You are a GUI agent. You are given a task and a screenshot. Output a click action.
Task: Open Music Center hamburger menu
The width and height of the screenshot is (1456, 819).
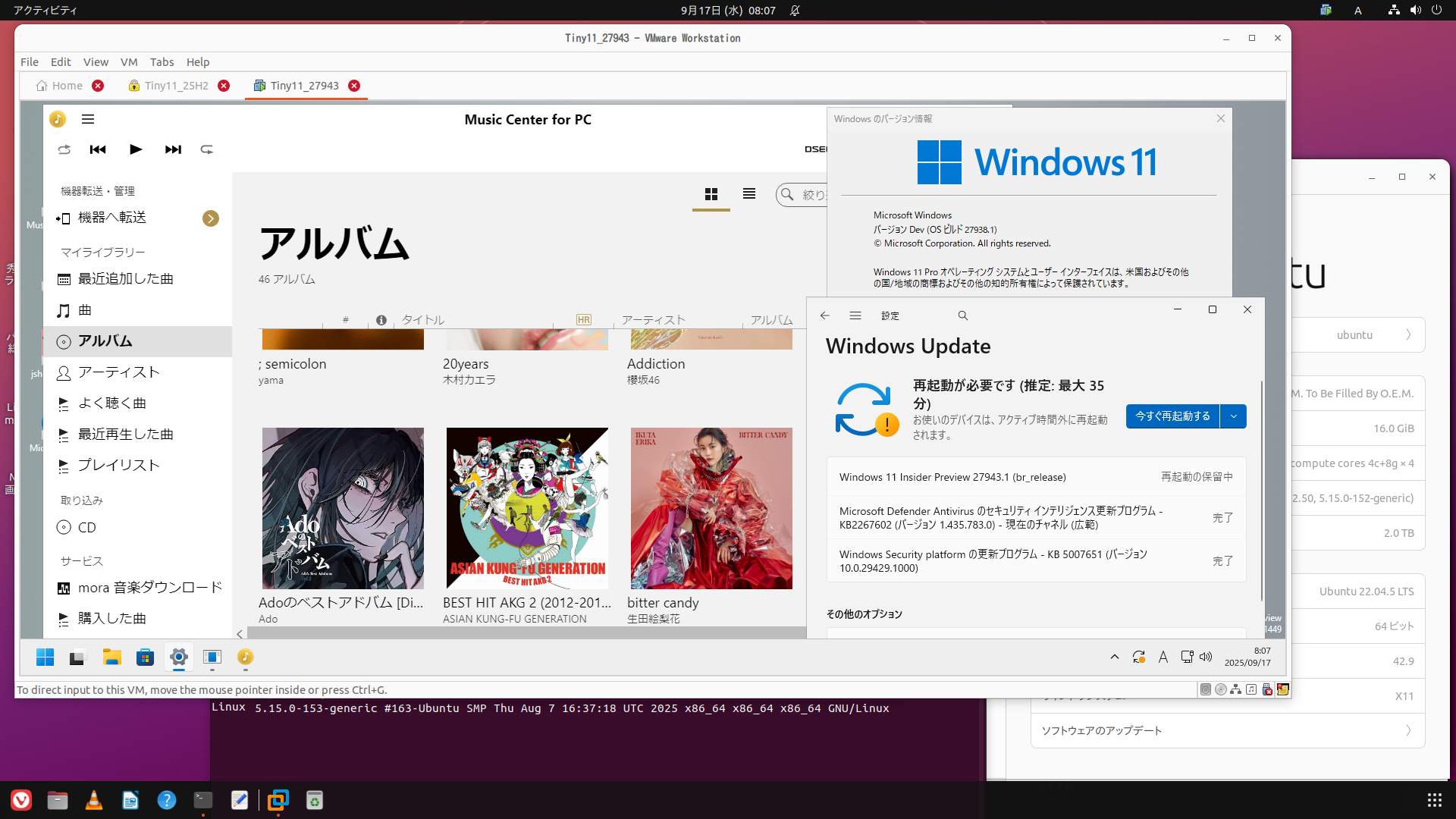click(x=88, y=119)
